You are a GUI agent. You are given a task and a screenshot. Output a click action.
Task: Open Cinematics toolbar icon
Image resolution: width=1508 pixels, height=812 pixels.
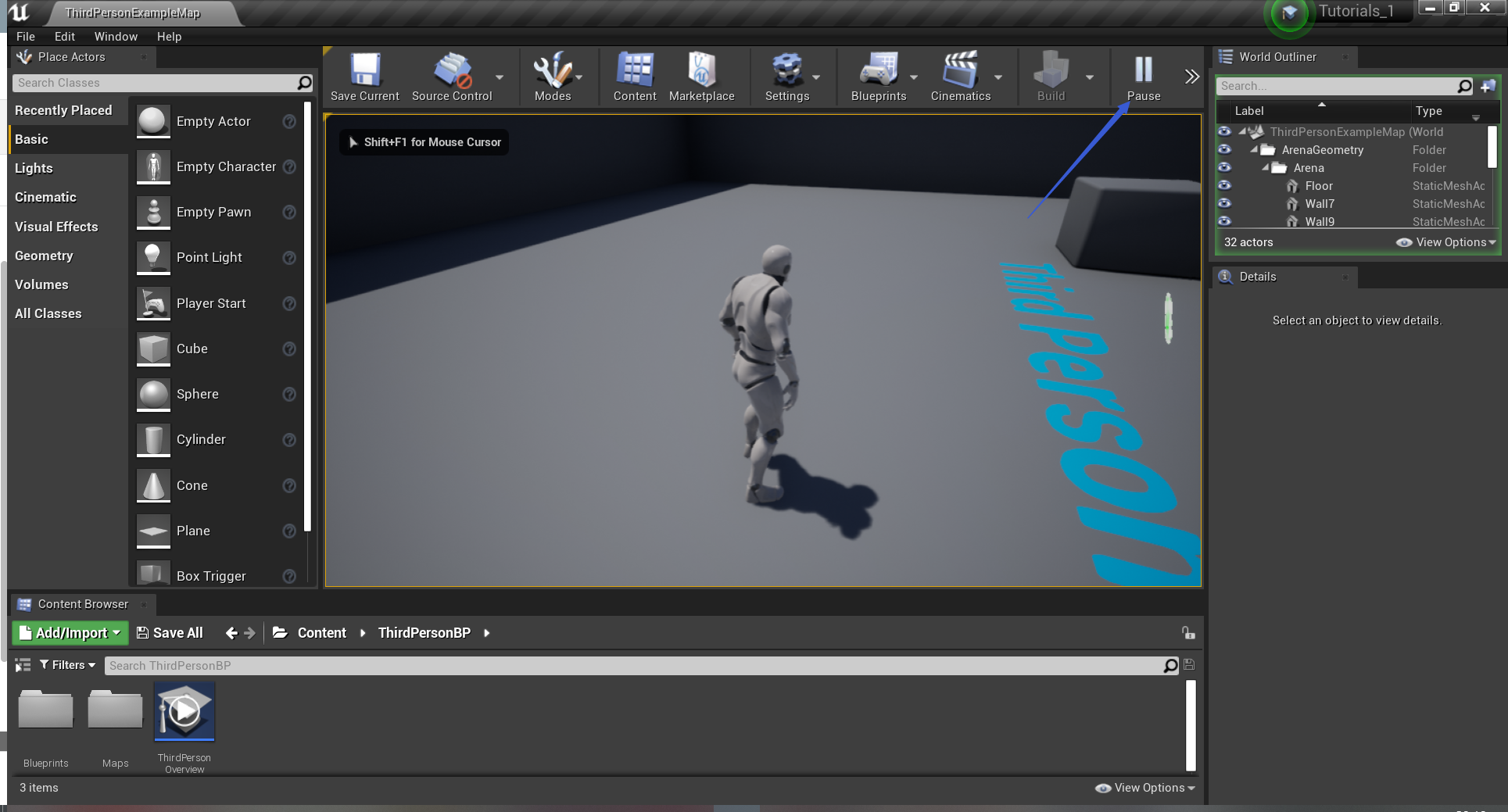960,77
